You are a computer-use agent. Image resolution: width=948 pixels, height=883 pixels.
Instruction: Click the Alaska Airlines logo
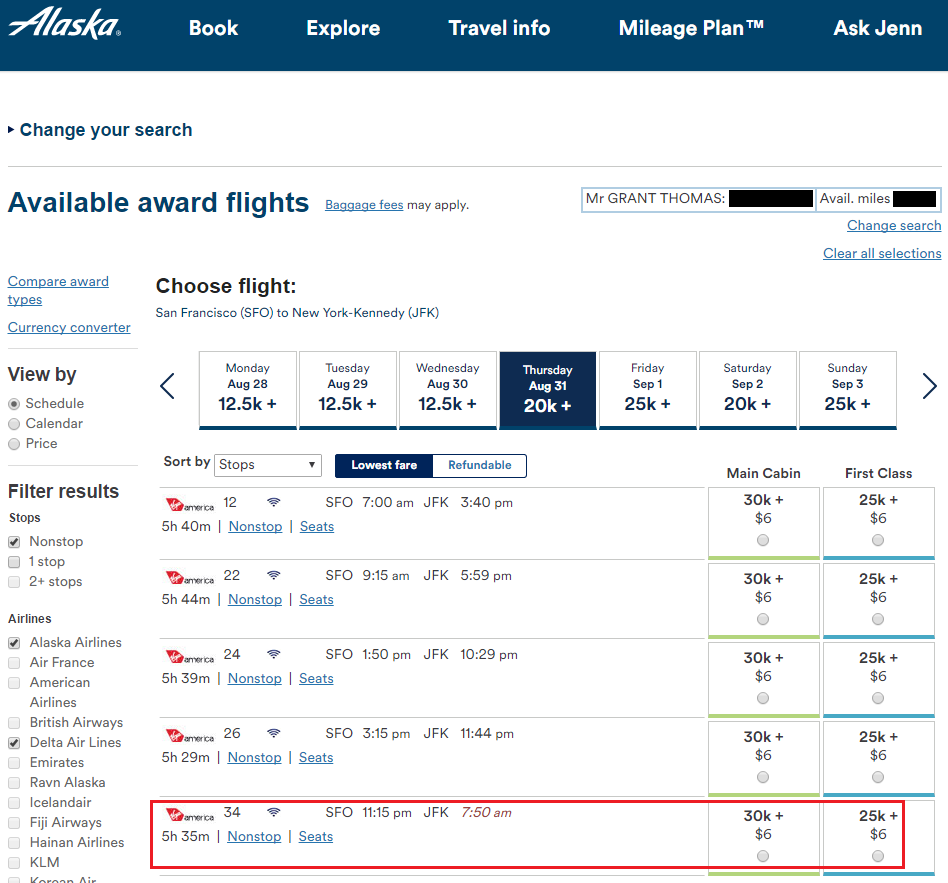click(64, 24)
